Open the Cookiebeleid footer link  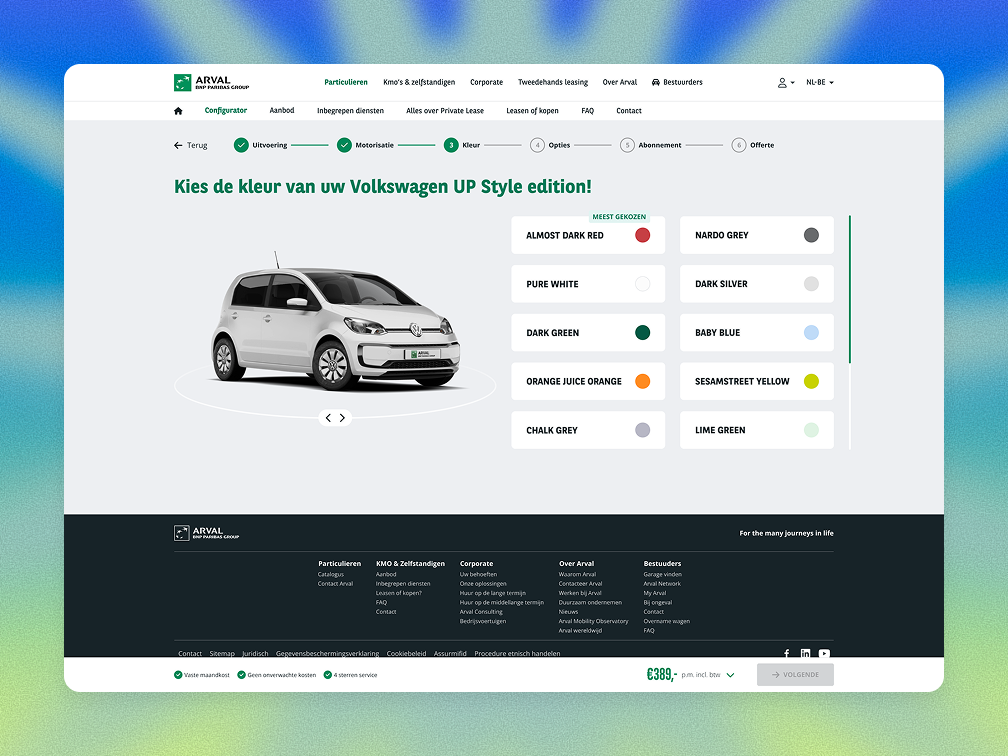[x=406, y=653]
